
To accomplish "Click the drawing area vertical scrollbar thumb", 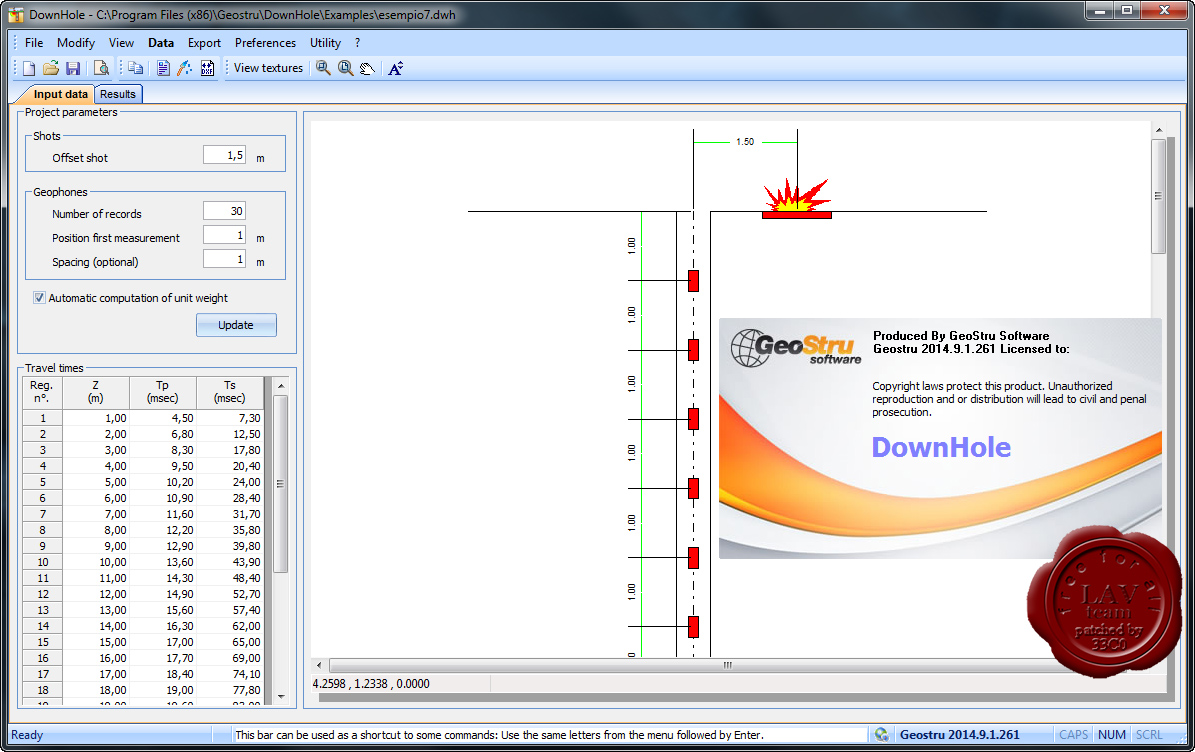I will [x=1158, y=196].
